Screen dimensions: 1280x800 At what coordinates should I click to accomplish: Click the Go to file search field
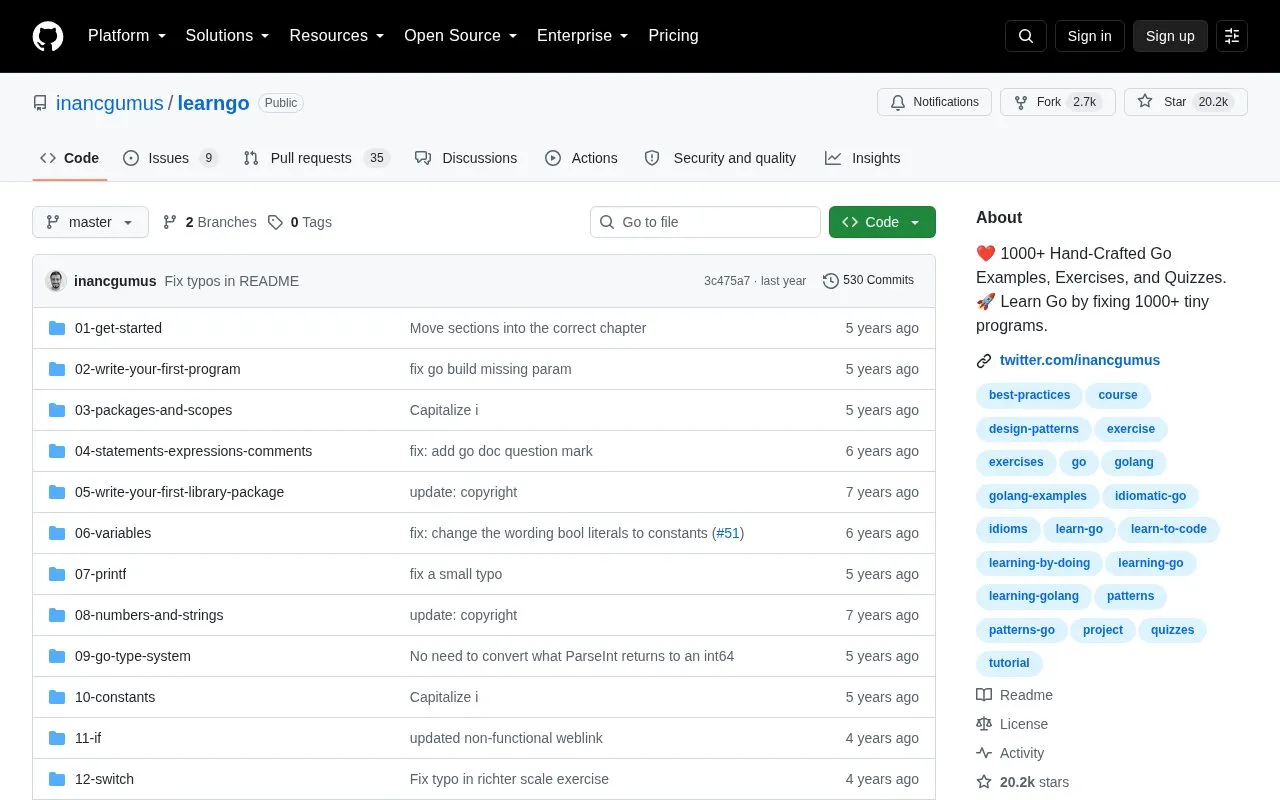(705, 222)
